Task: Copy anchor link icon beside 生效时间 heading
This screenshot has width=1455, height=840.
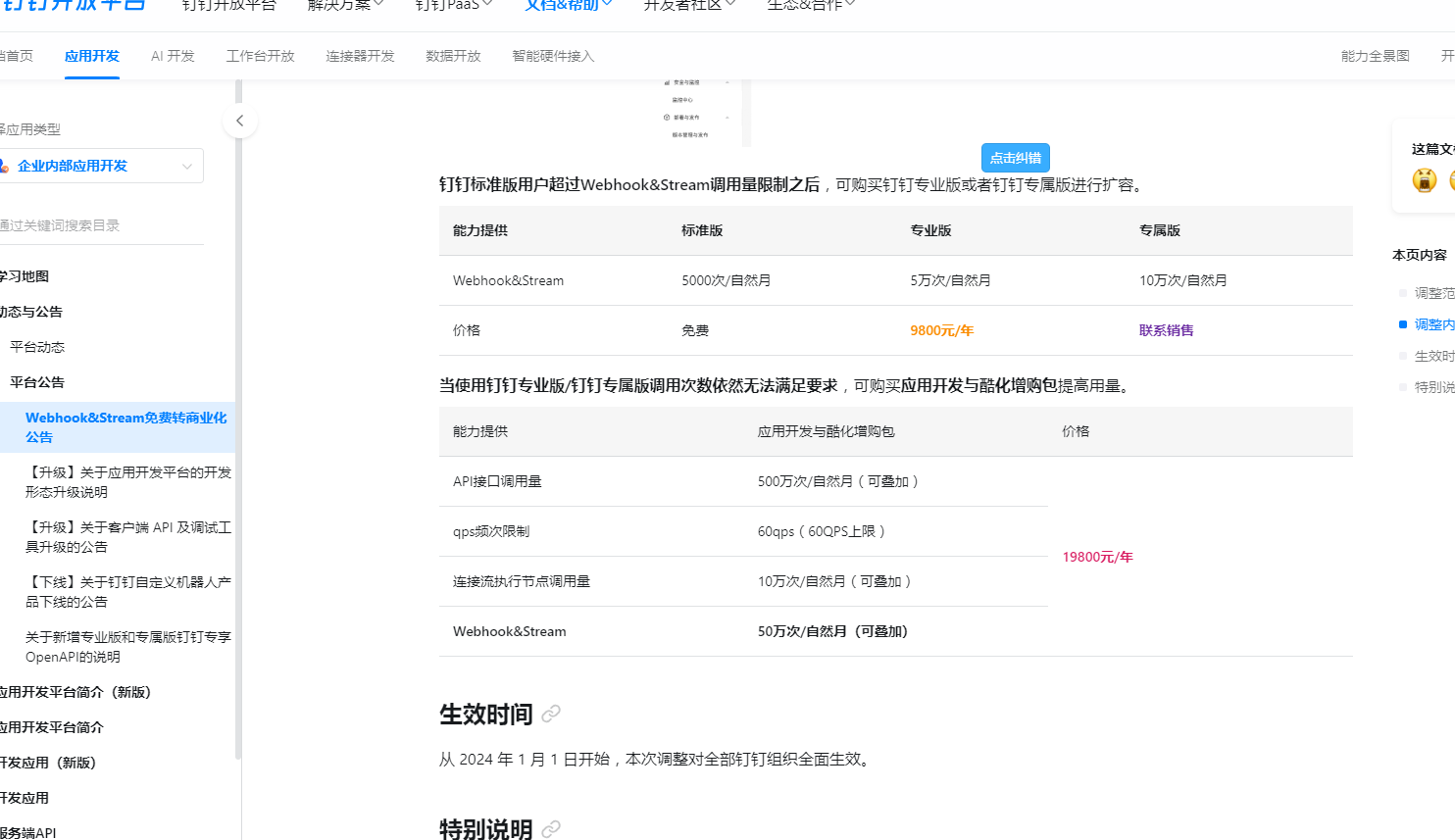Action: pyautogui.click(x=551, y=714)
